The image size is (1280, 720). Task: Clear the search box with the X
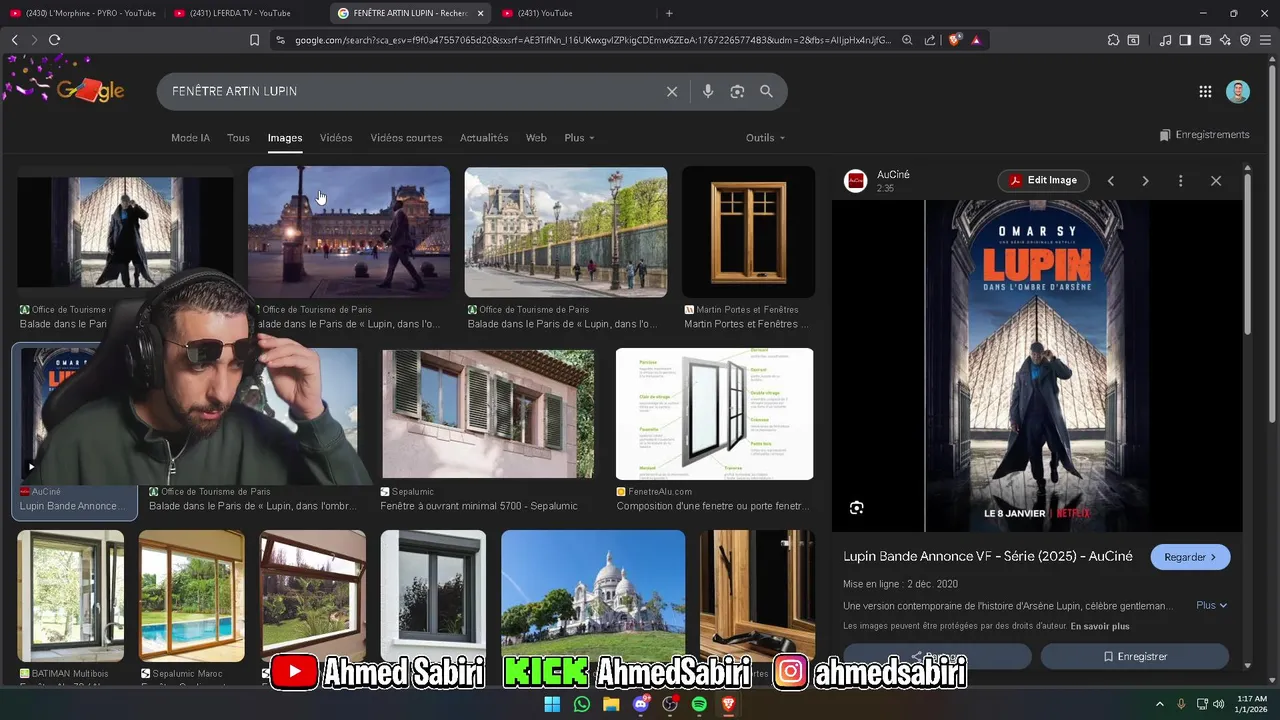[x=672, y=91]
